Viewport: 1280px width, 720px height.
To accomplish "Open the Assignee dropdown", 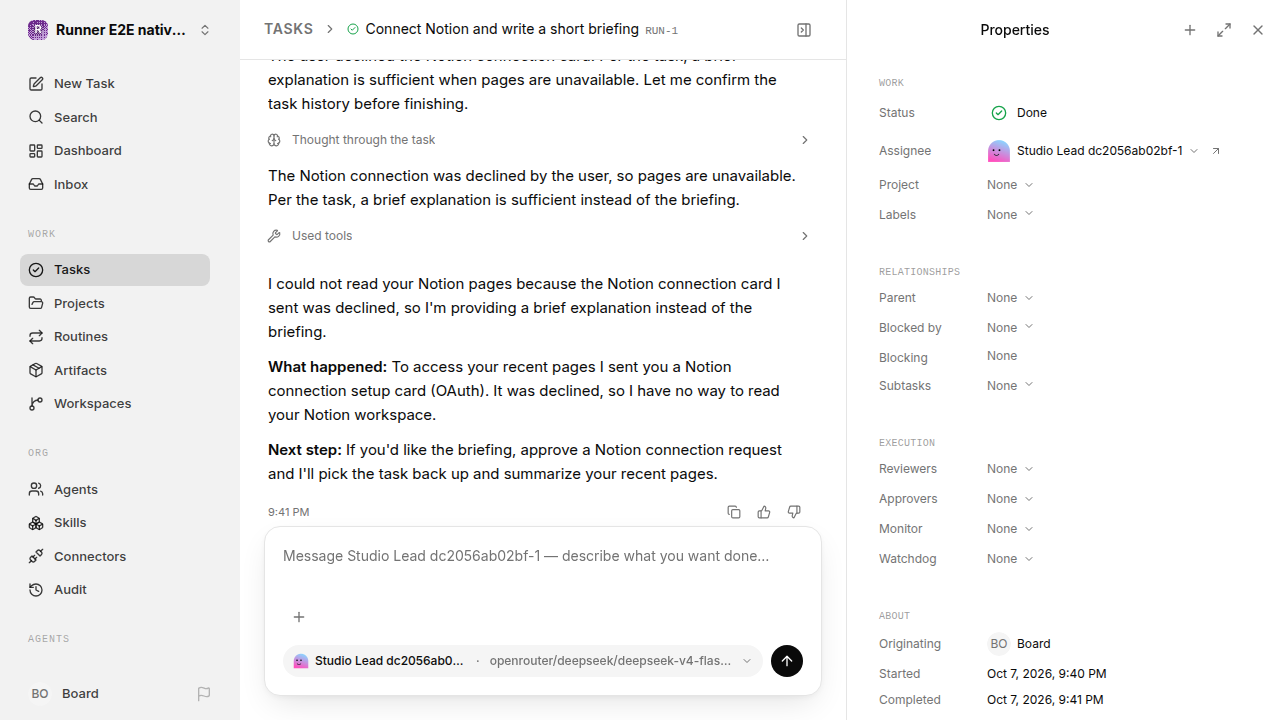I will pos(1093,151).
